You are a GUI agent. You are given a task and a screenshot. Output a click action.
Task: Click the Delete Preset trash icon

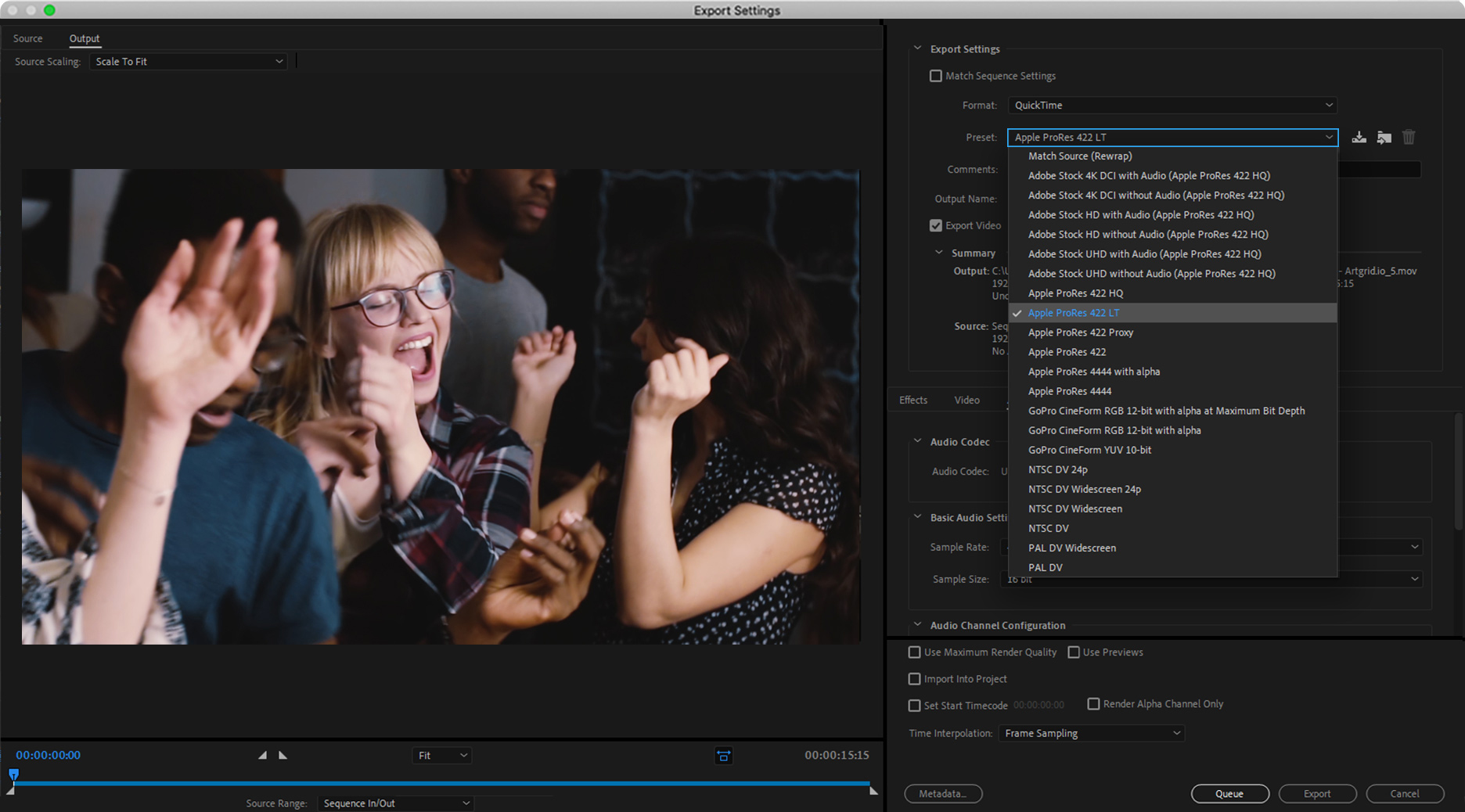1409,138
